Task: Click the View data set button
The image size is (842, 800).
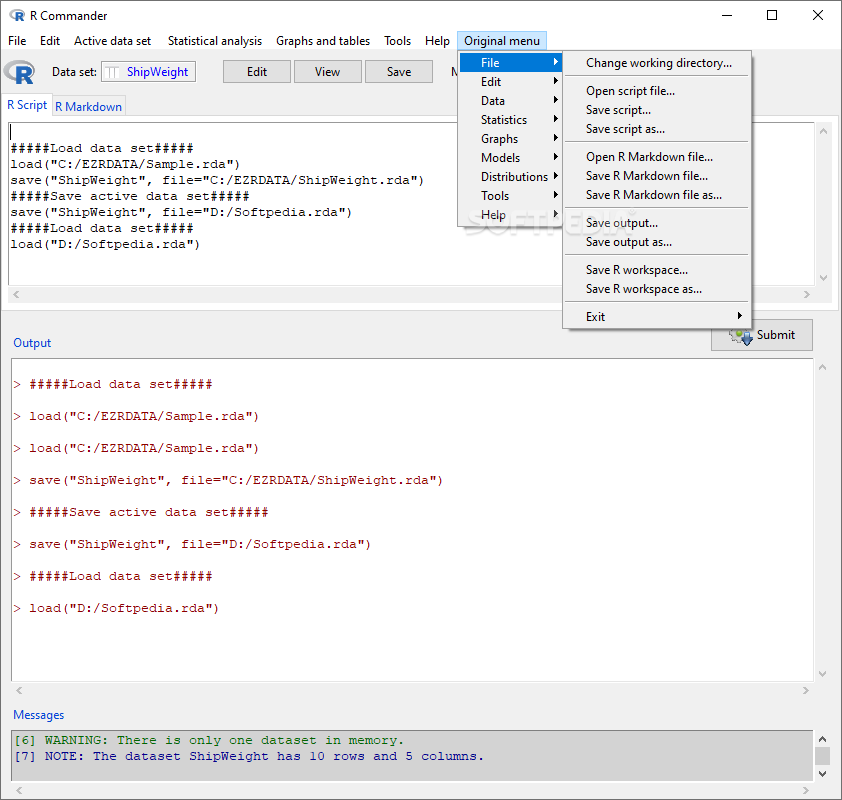Action: (328, 71)
